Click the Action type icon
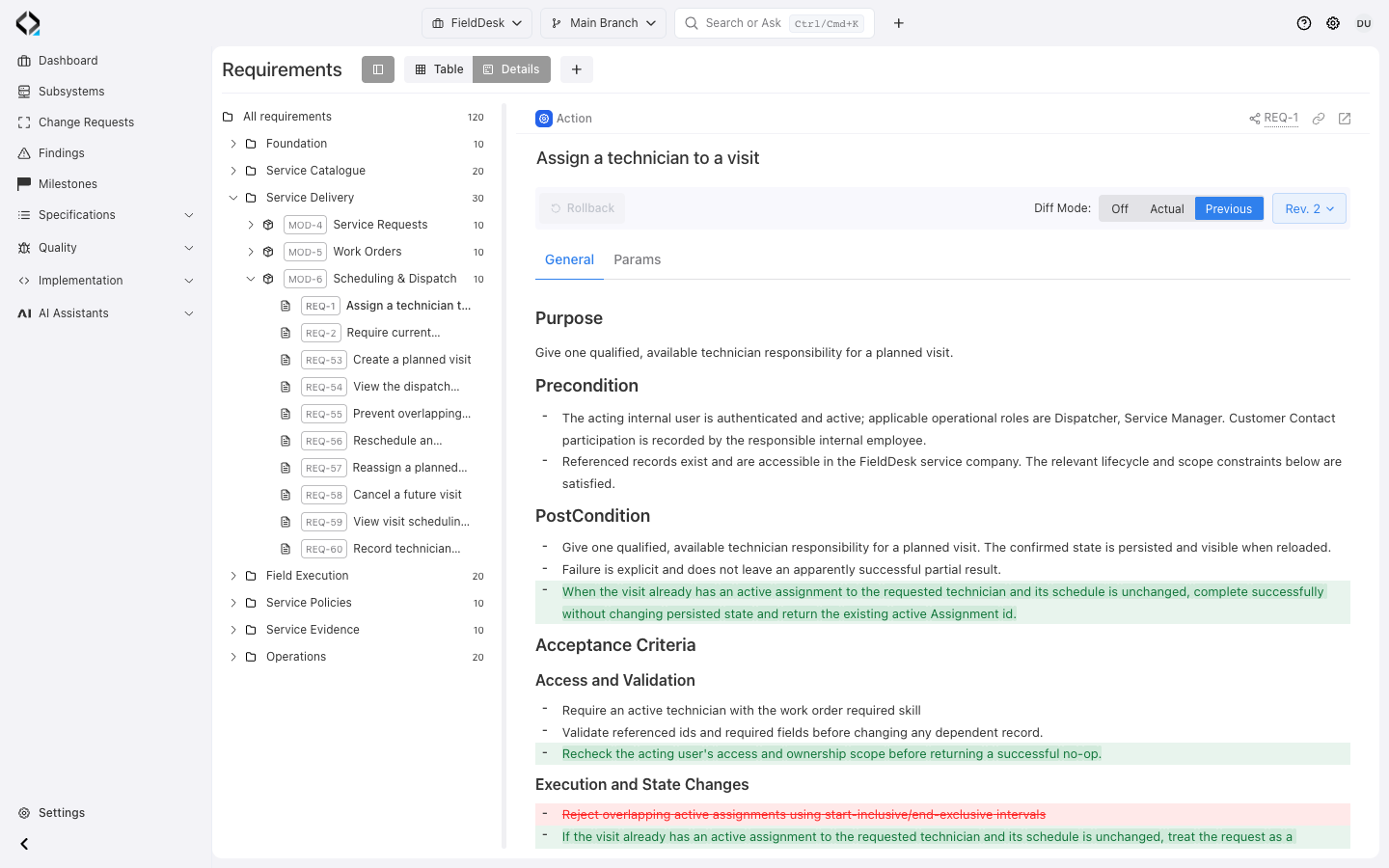 (x=544, y=119)
